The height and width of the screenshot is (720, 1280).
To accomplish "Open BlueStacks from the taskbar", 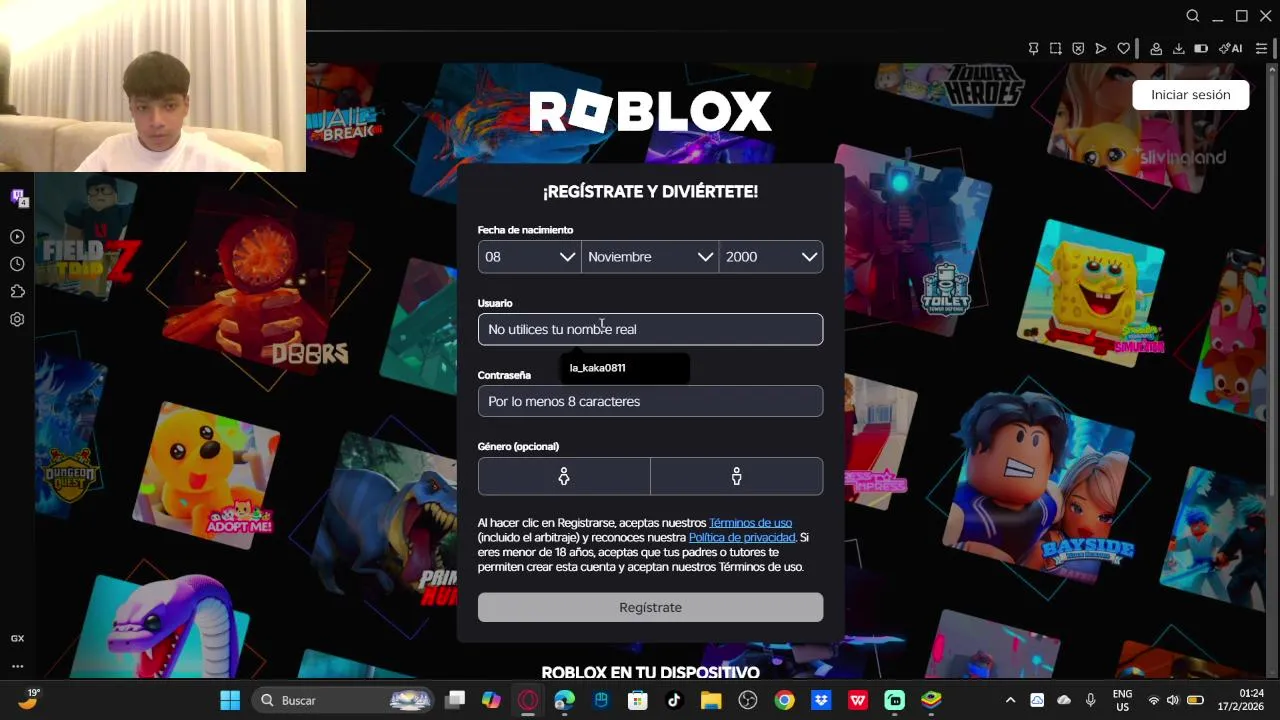I will [931, 700].
